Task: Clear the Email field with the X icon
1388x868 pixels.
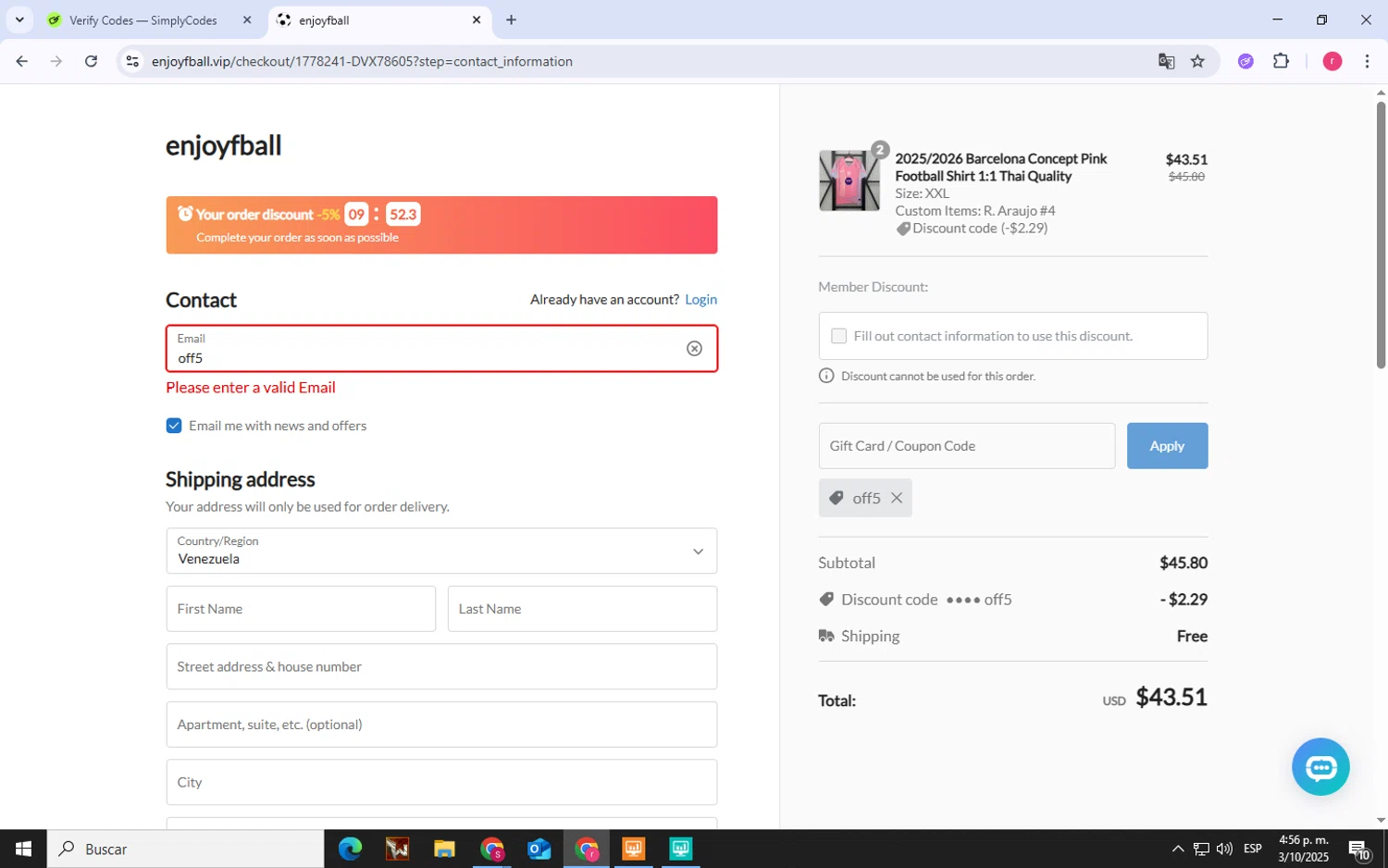Action: pos(694,348)
